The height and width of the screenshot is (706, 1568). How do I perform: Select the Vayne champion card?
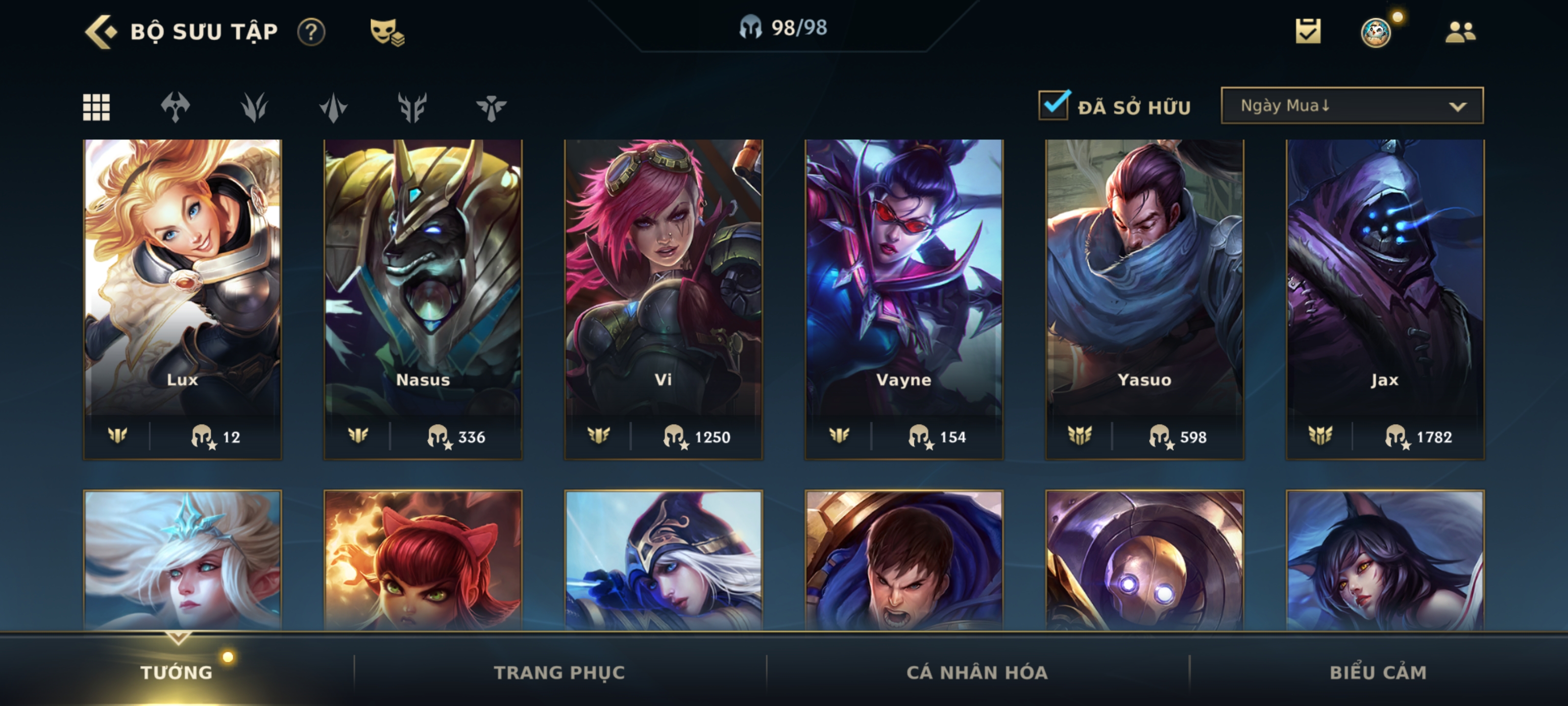tap(904, 299)
